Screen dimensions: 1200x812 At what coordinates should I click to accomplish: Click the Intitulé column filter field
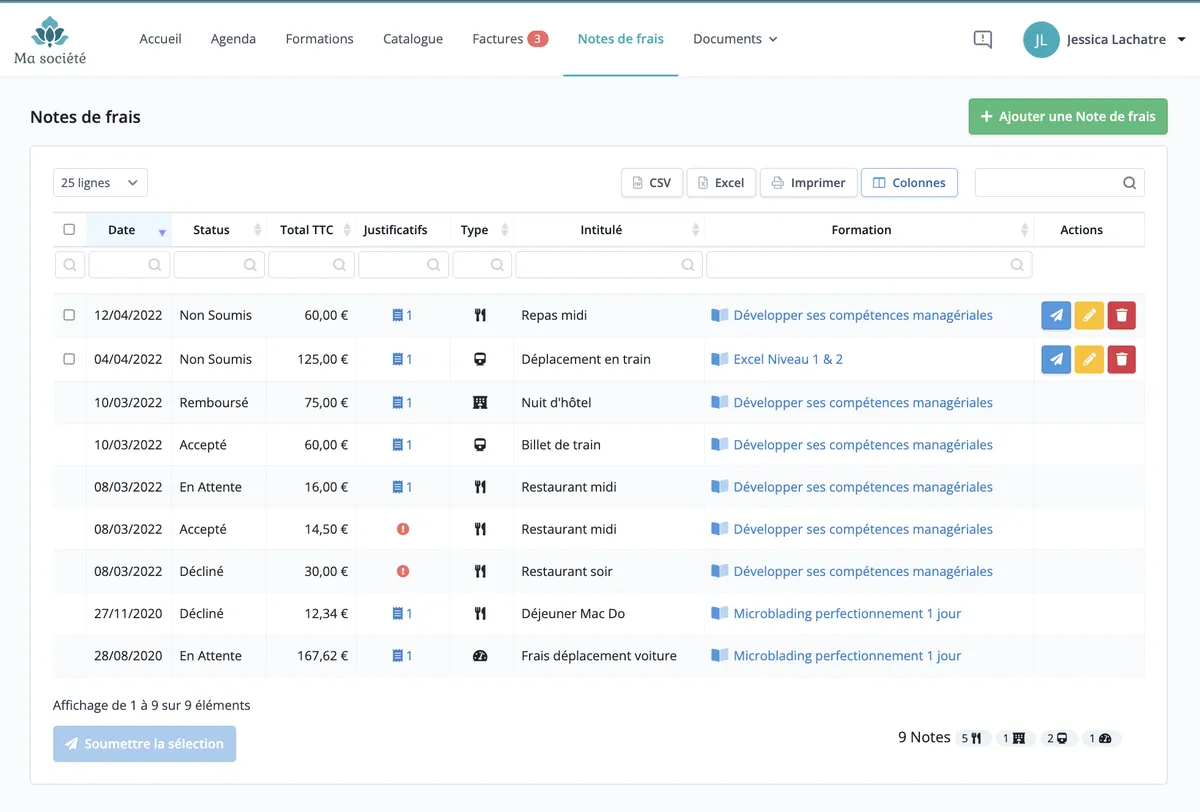pos(608,265)
